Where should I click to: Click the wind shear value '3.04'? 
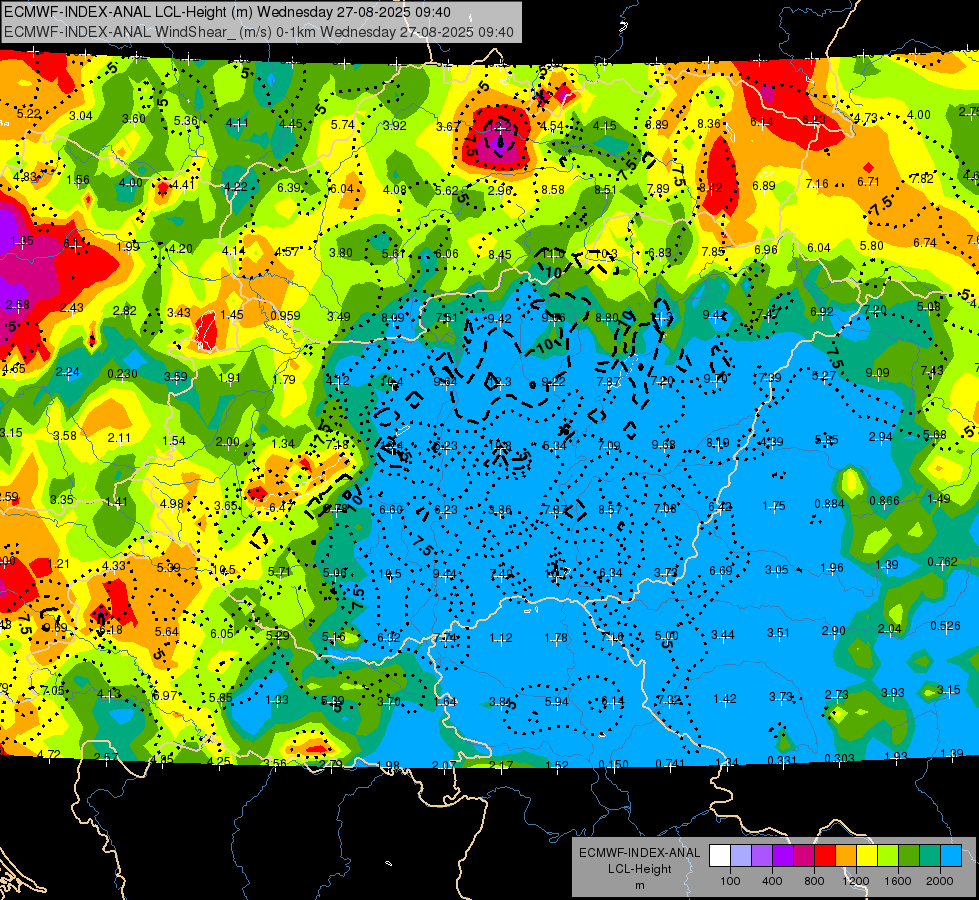(x=81, y=116)
